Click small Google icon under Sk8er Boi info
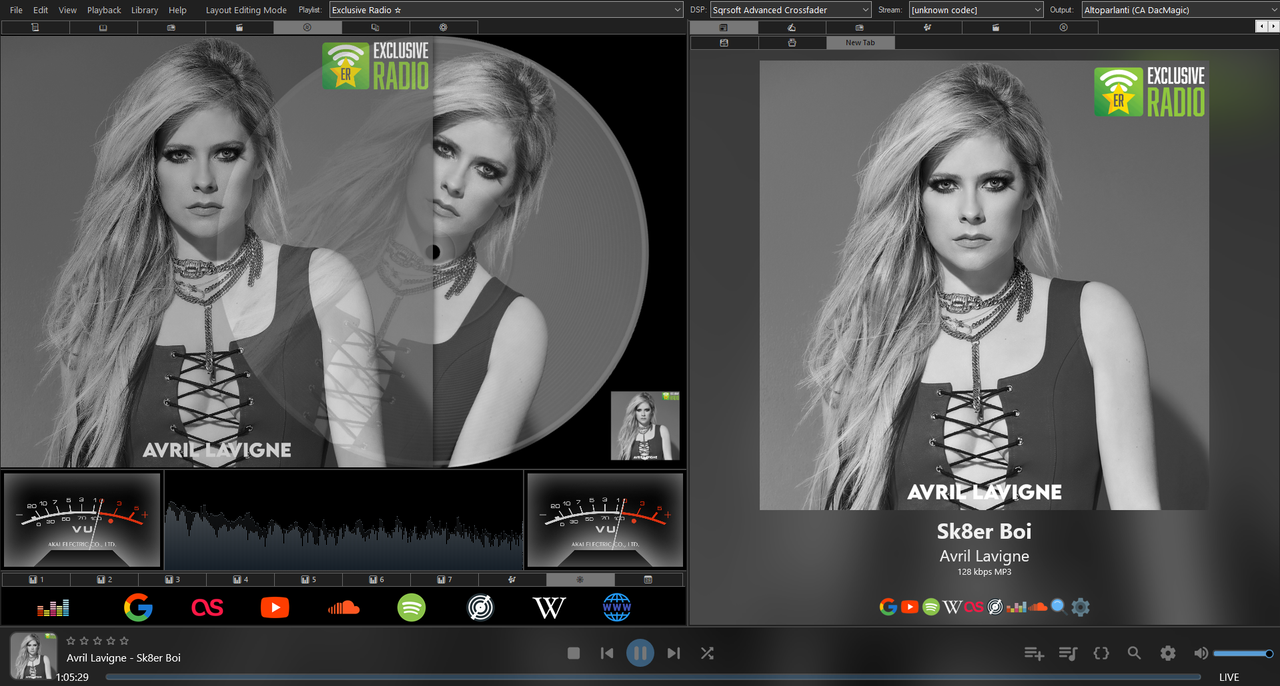Viewport: 1280px width, 686px height. 888,606
